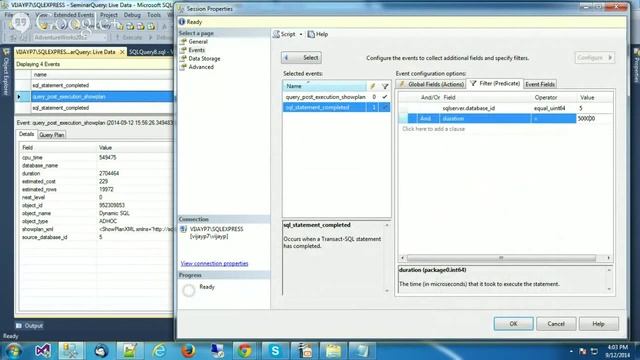Click the Windows Start orb
The width and height of the screenshot is (640, 360).
point(13,351)
